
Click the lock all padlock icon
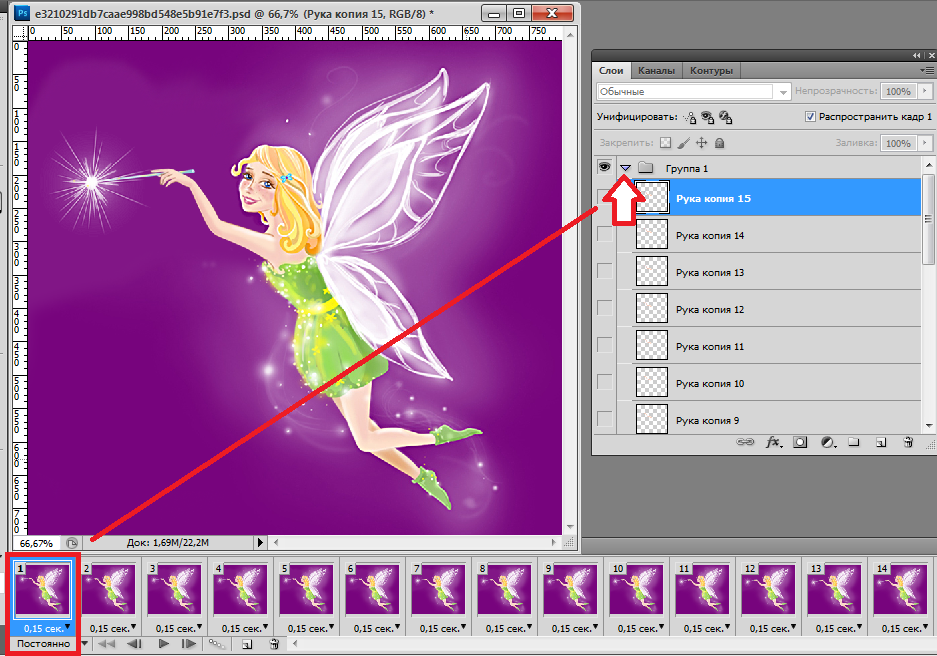tap(719, 143)
